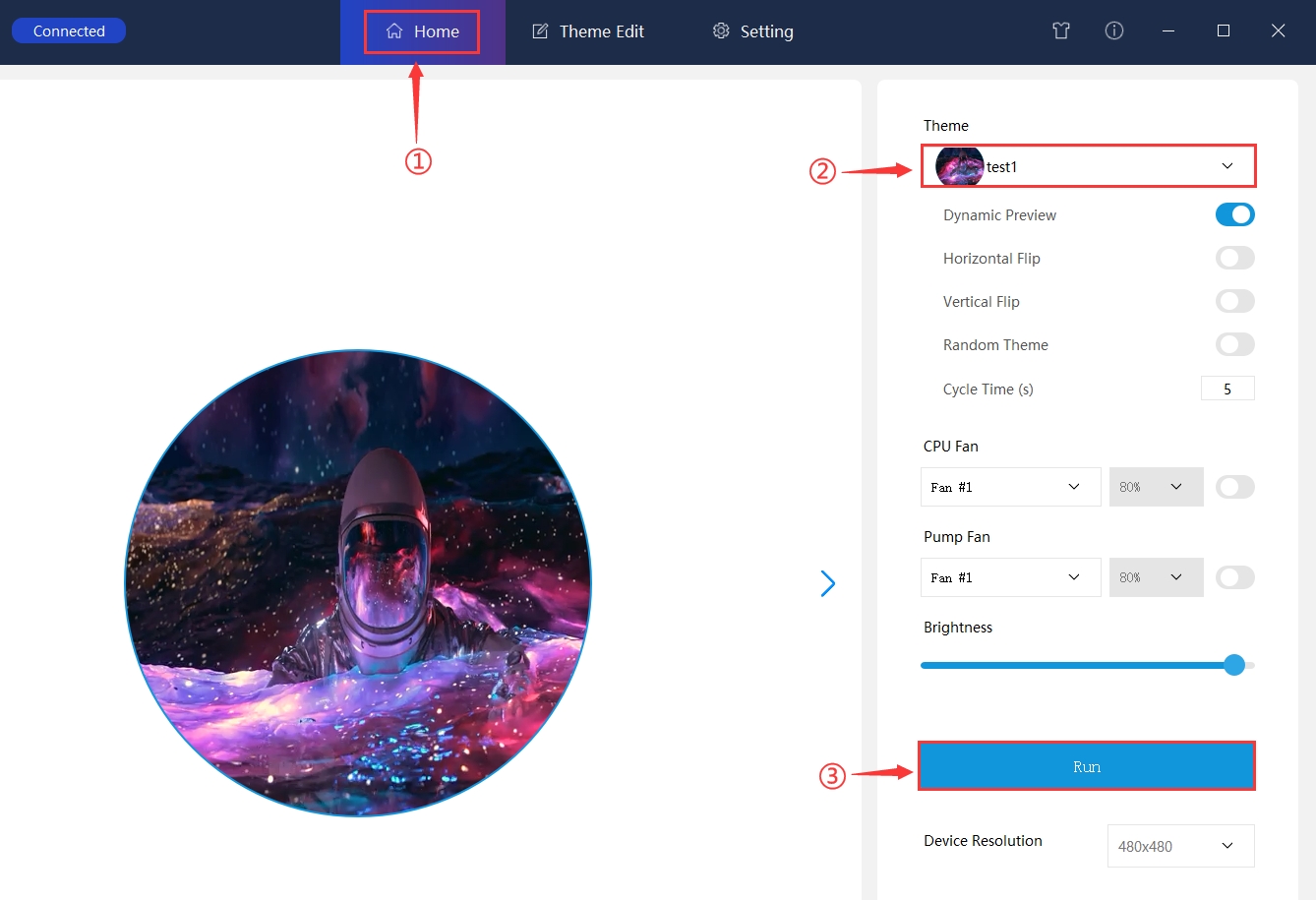Viewport: 1316px width, 900px height.
Task: Click the Dynamic Preview label
Action: click(x=999, y=215)
